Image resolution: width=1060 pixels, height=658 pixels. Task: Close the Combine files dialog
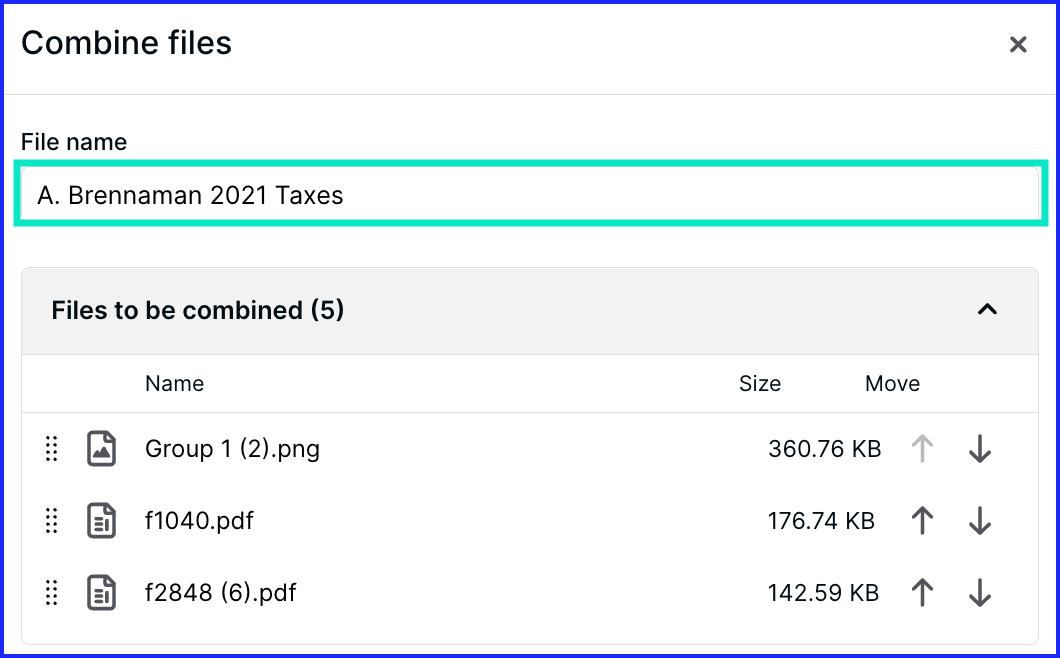(1018, 45)
